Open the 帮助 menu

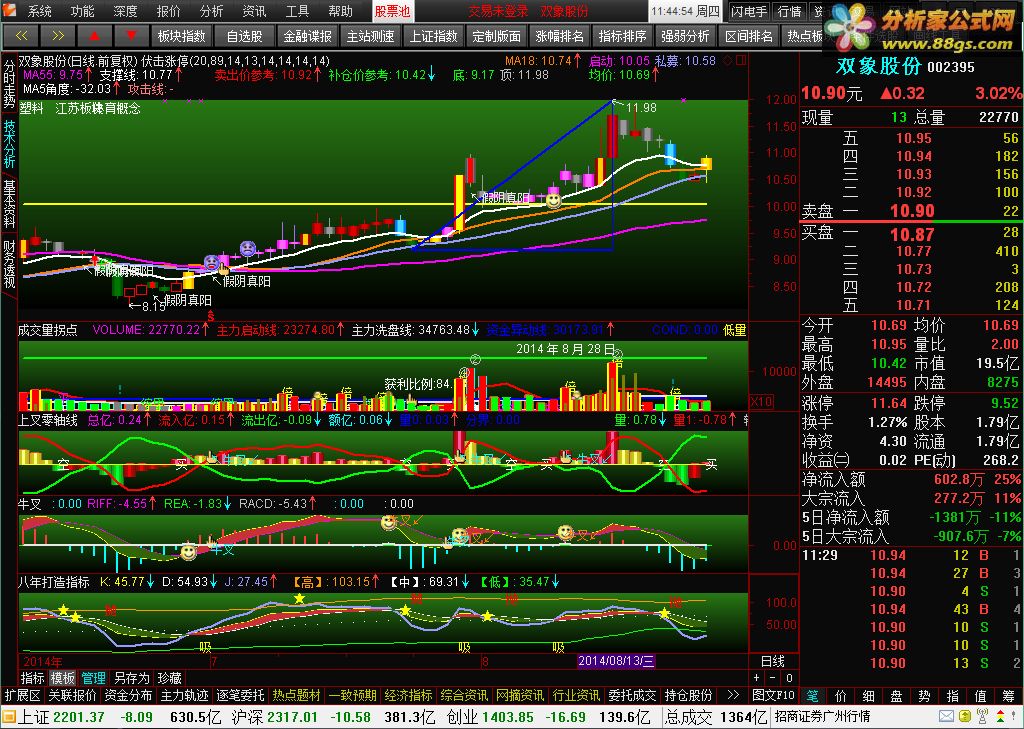click(x=340, y=11)
